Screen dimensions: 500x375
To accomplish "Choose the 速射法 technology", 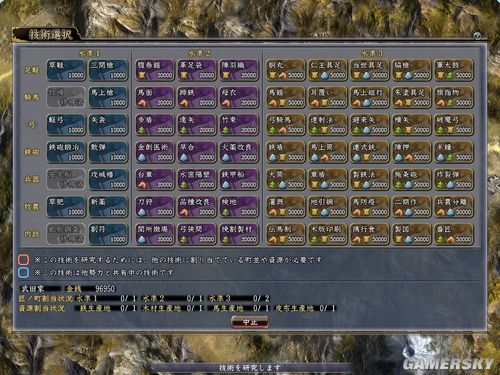I will click(x=328, y=125).
